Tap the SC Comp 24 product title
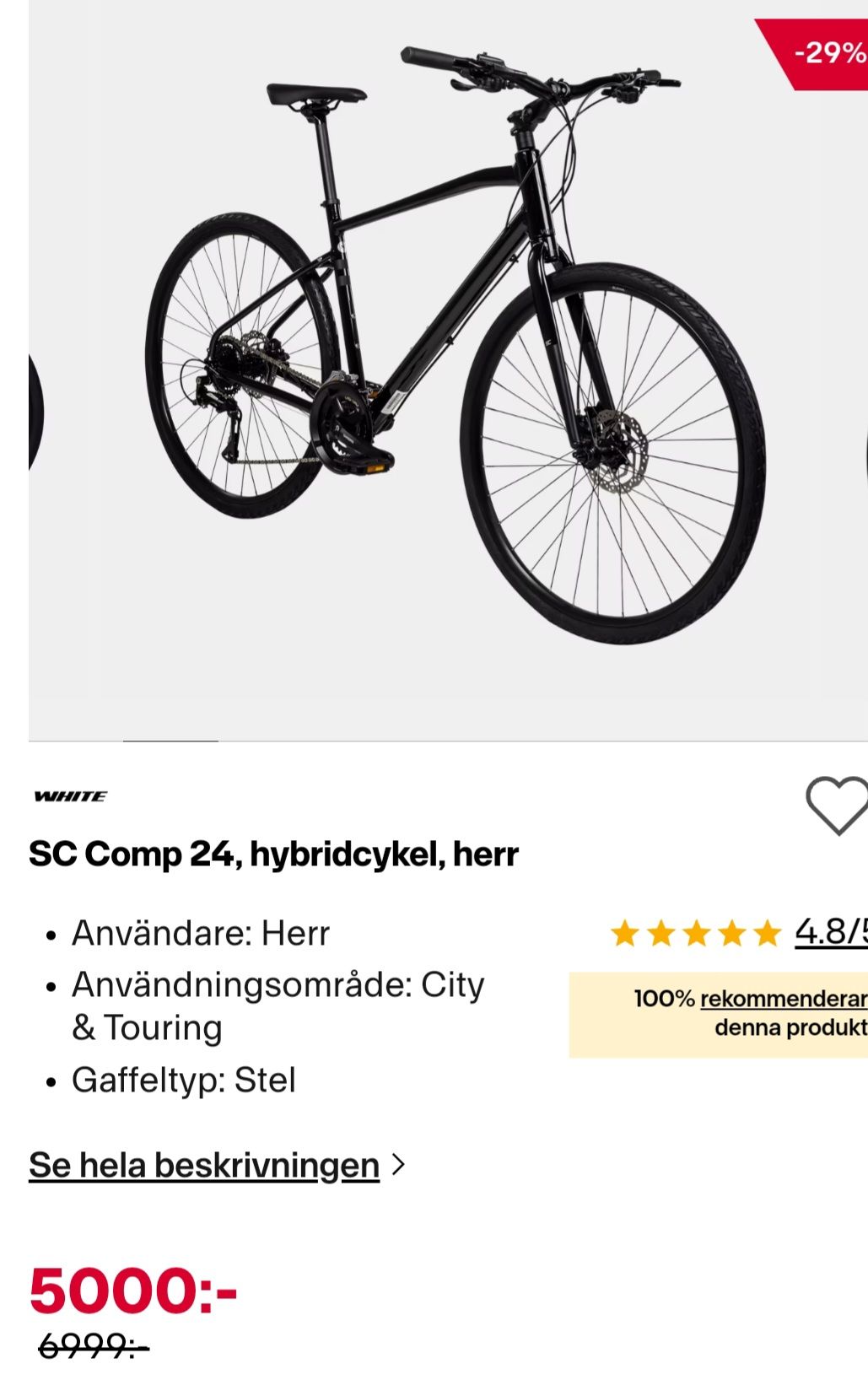Image resolution: width=868 pixels, height=1396 pixels. point(273,854)
